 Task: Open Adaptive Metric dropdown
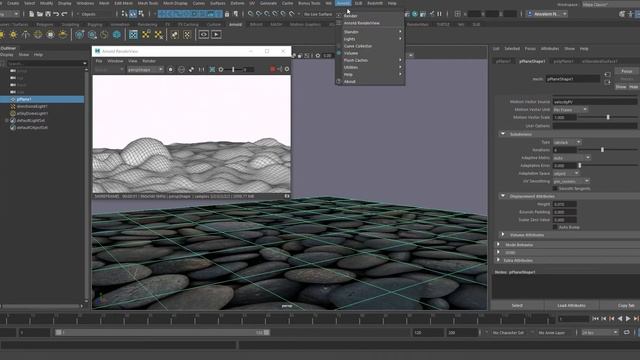571,158
